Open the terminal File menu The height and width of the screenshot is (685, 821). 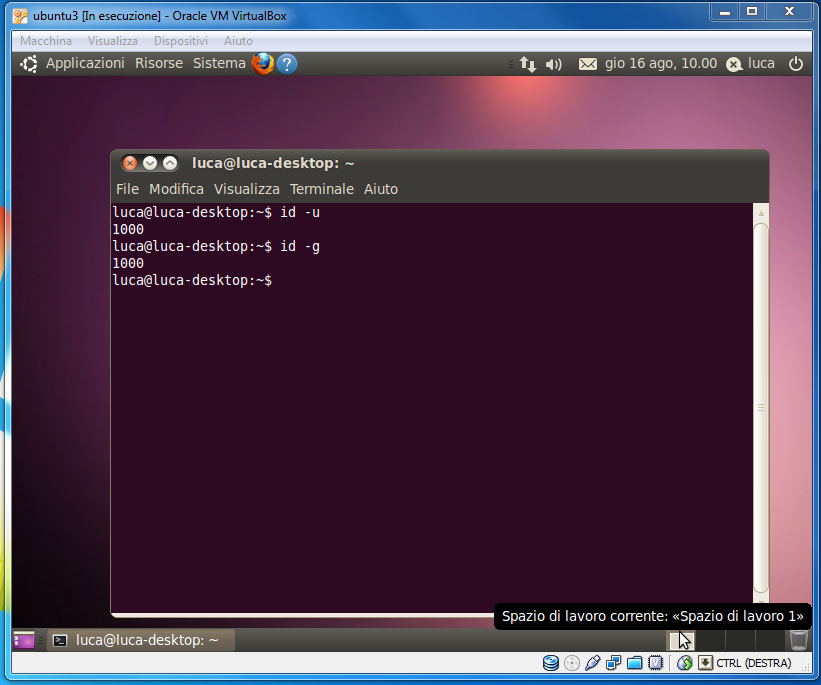[x=127, y=189]
